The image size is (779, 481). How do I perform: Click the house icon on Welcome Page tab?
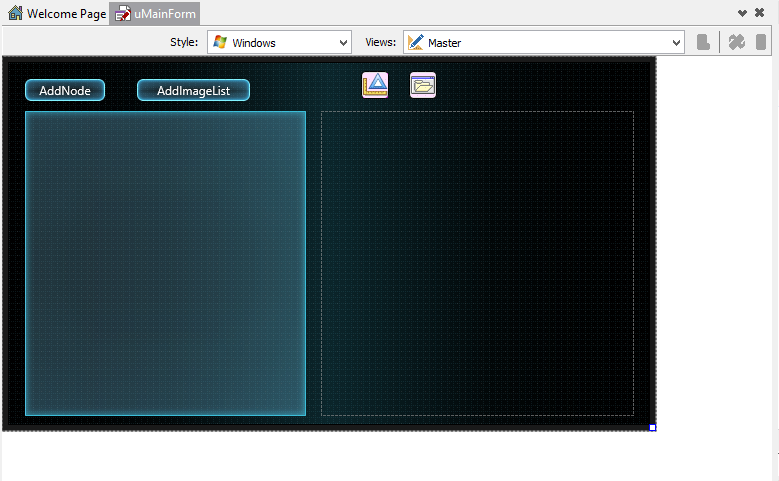15,13
